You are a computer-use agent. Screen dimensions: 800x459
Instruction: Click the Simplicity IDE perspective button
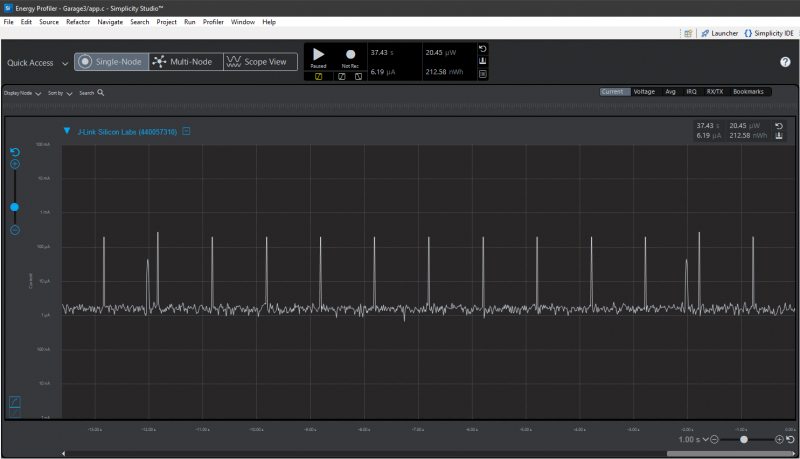[x=770, y=33]
